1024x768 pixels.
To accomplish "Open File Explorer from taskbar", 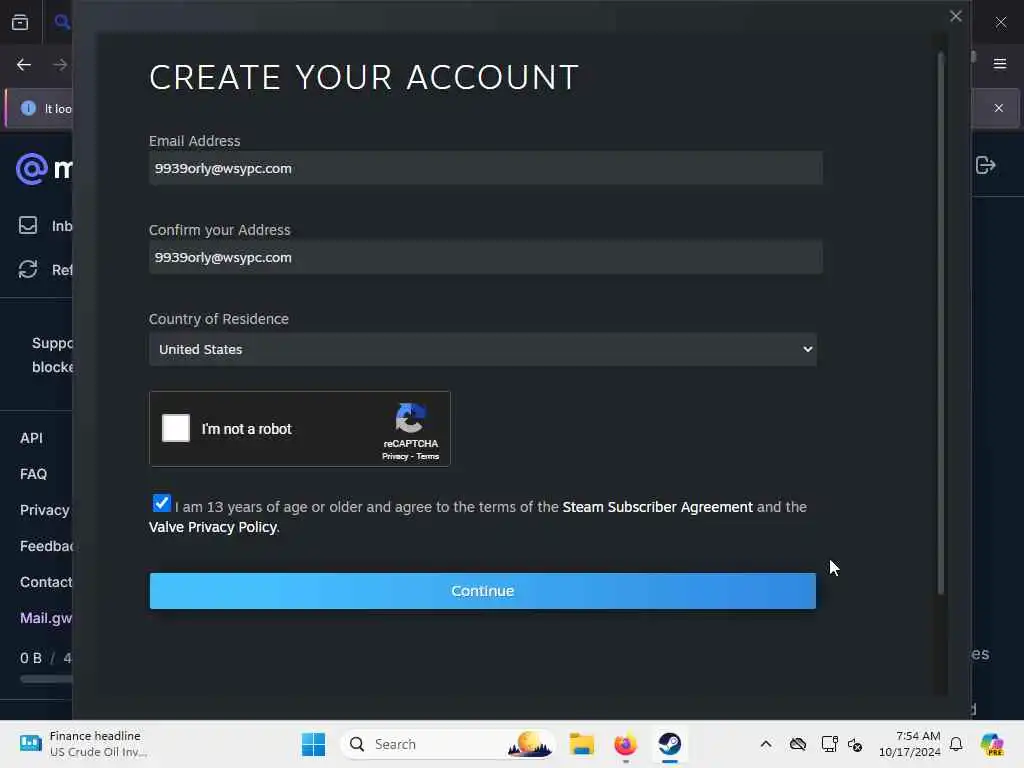I will click(x=581, y=744).
